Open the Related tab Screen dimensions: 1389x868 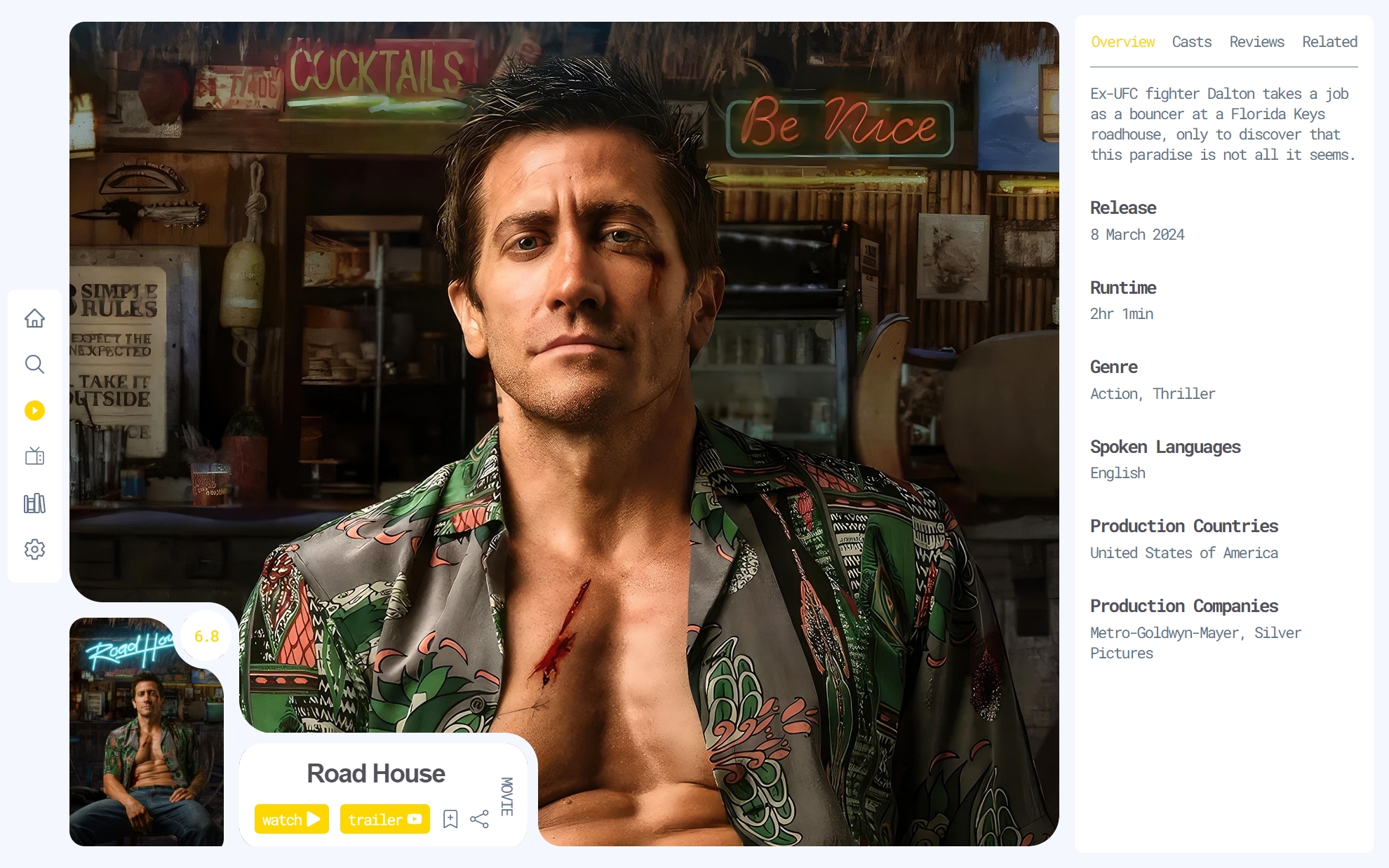point(1329,42)
